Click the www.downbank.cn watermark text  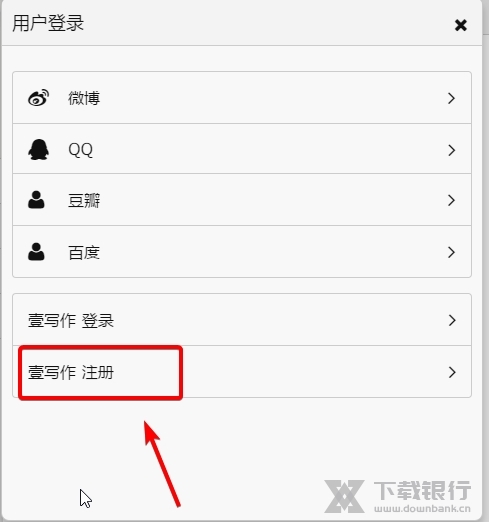pyautogui.click(x=422, y=508)
